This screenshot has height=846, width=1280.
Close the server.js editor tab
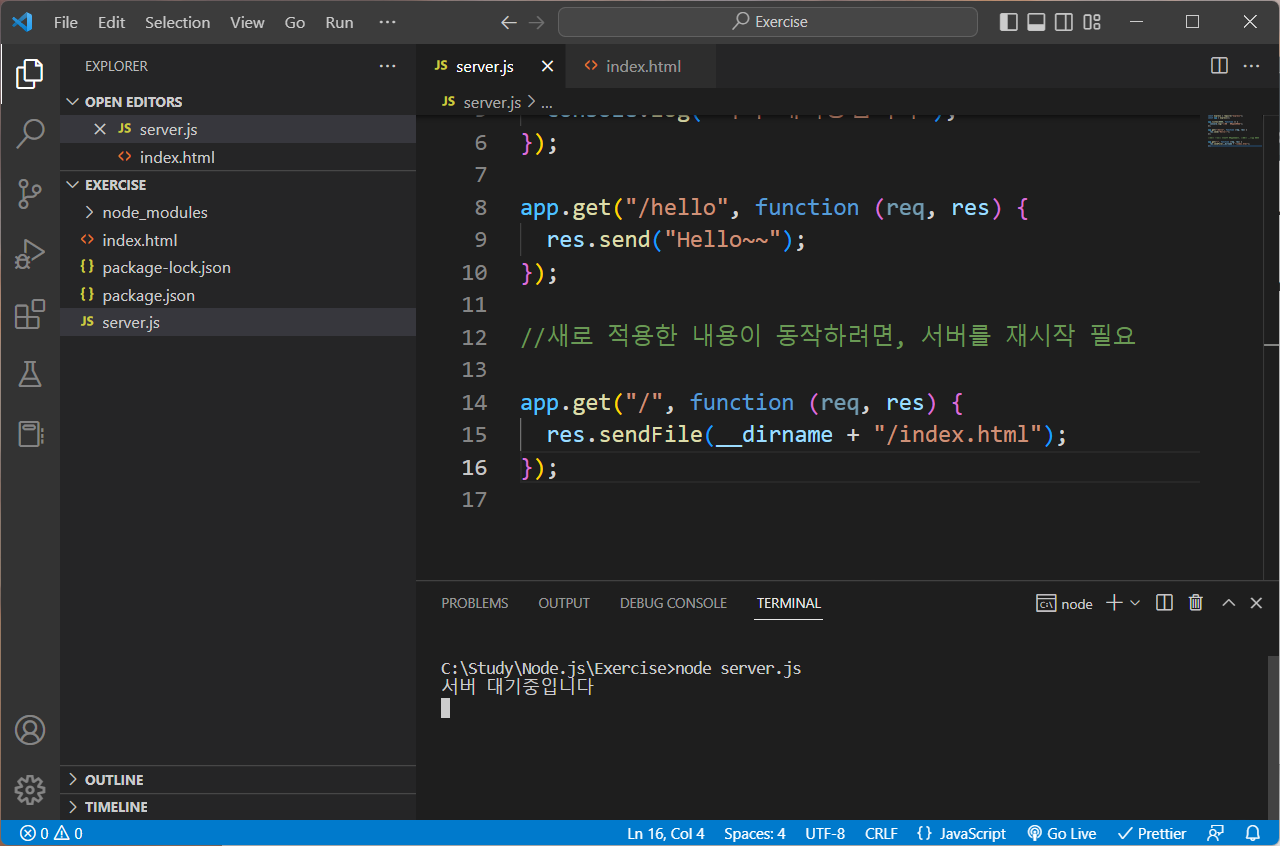(547, 66)
